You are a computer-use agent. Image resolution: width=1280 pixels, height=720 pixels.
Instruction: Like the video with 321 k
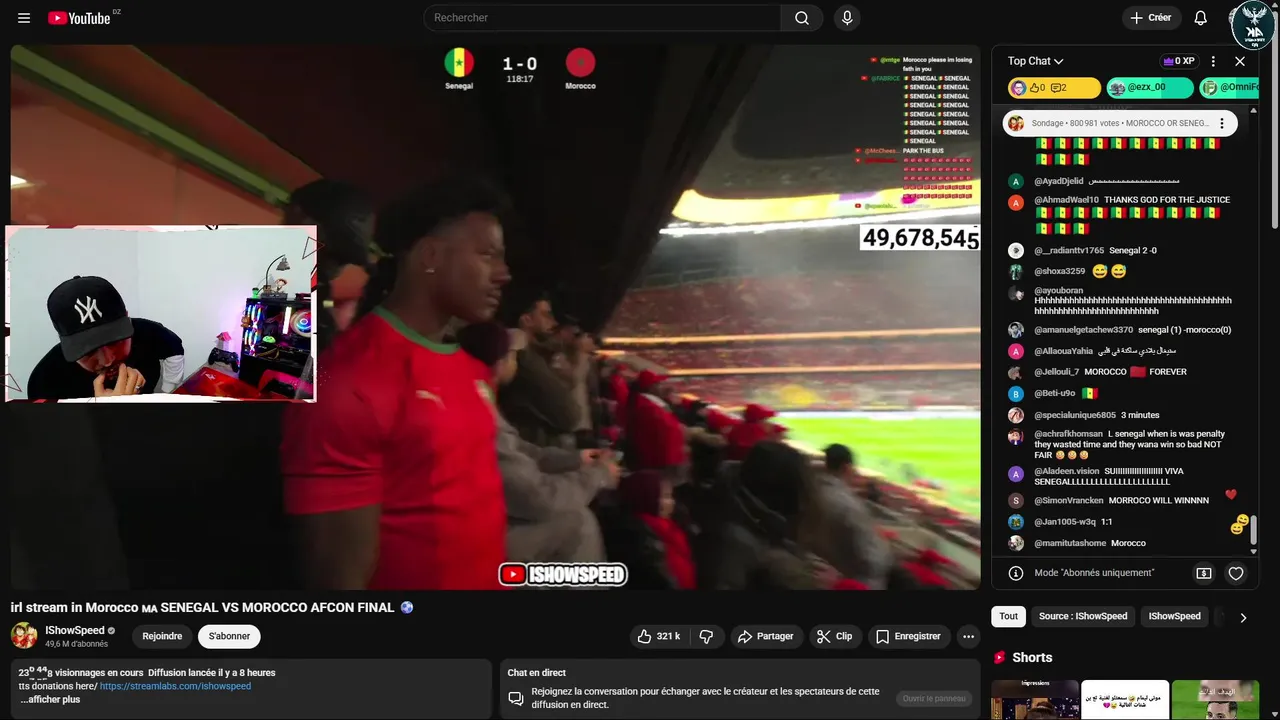659,636
